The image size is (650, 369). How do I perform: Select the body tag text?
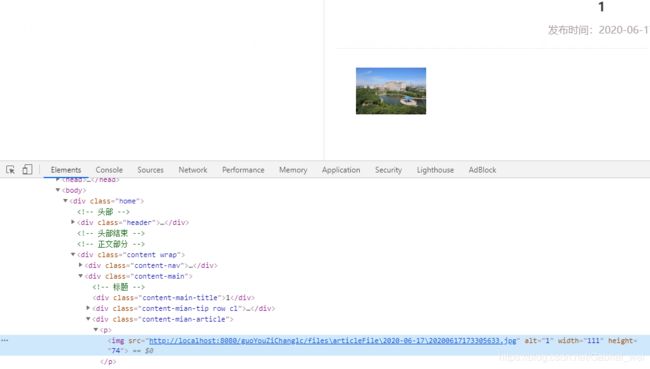pos(74,190)
